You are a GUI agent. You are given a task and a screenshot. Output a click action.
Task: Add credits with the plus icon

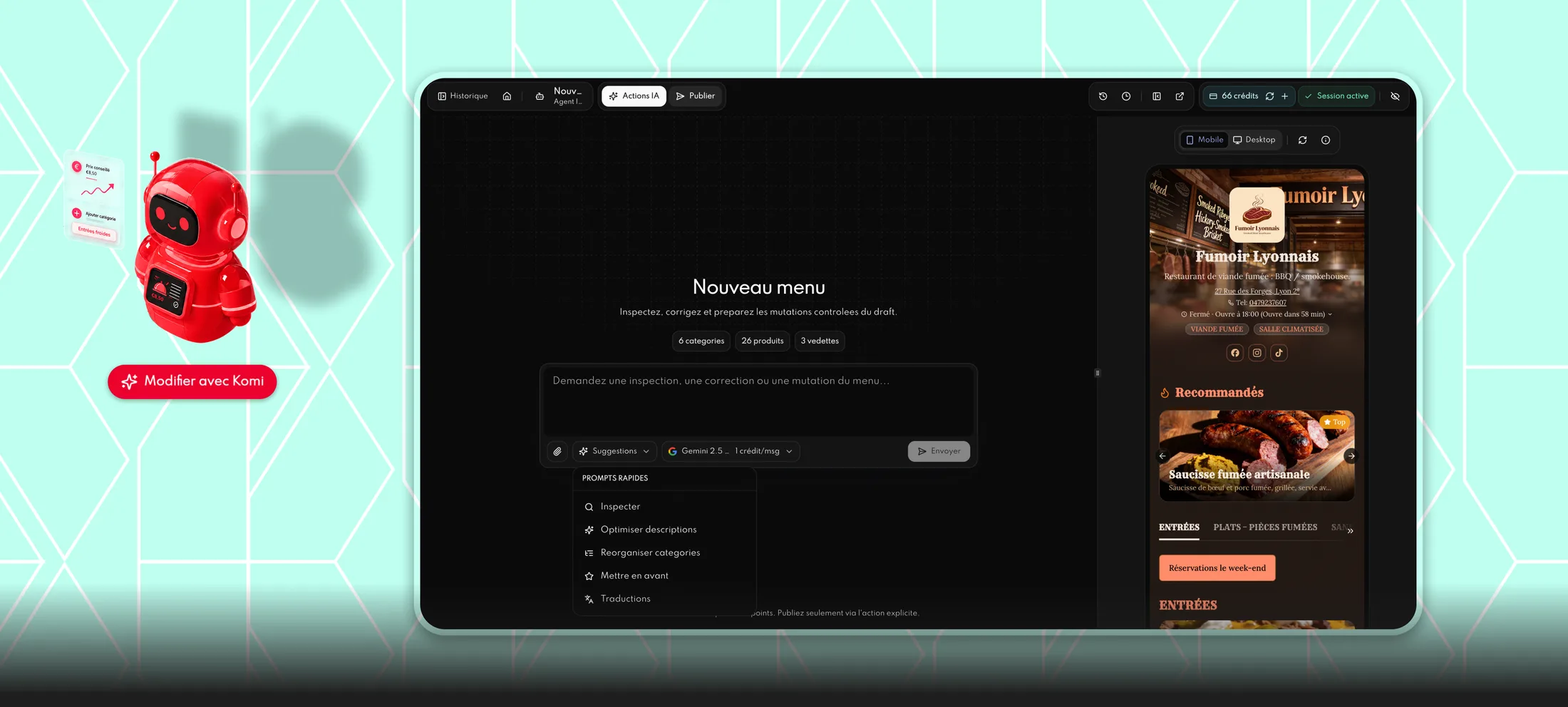(1284, 96)
